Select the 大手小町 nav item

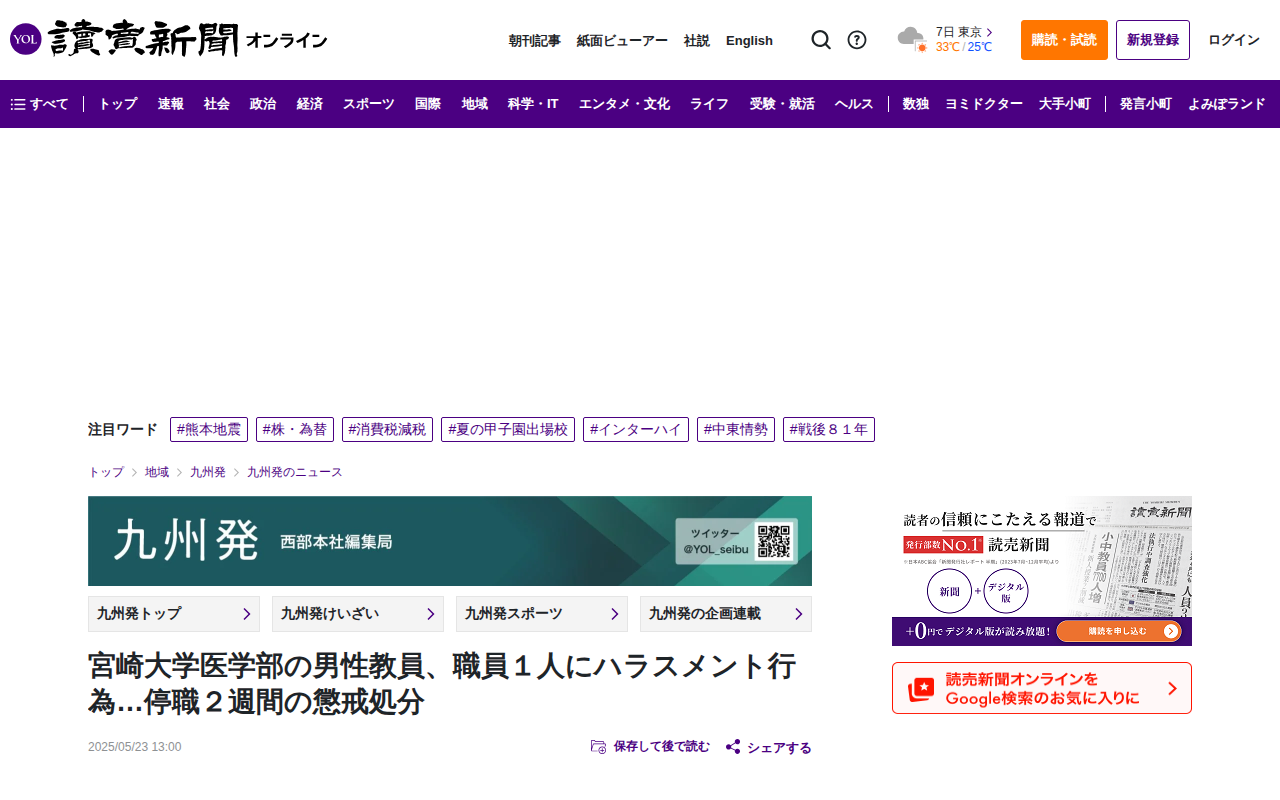pyautogui.click(x=1064, y=104)
